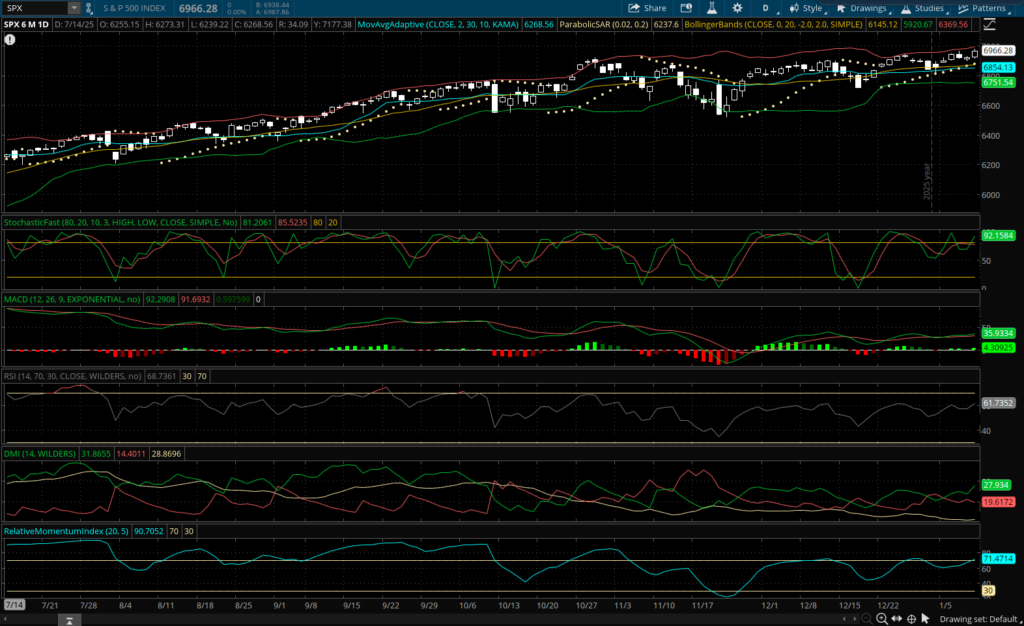This screenshot has height=626, width=1024.
Task: Click the symbol link icon beside the SPX field
Action: tap(89, 8)
